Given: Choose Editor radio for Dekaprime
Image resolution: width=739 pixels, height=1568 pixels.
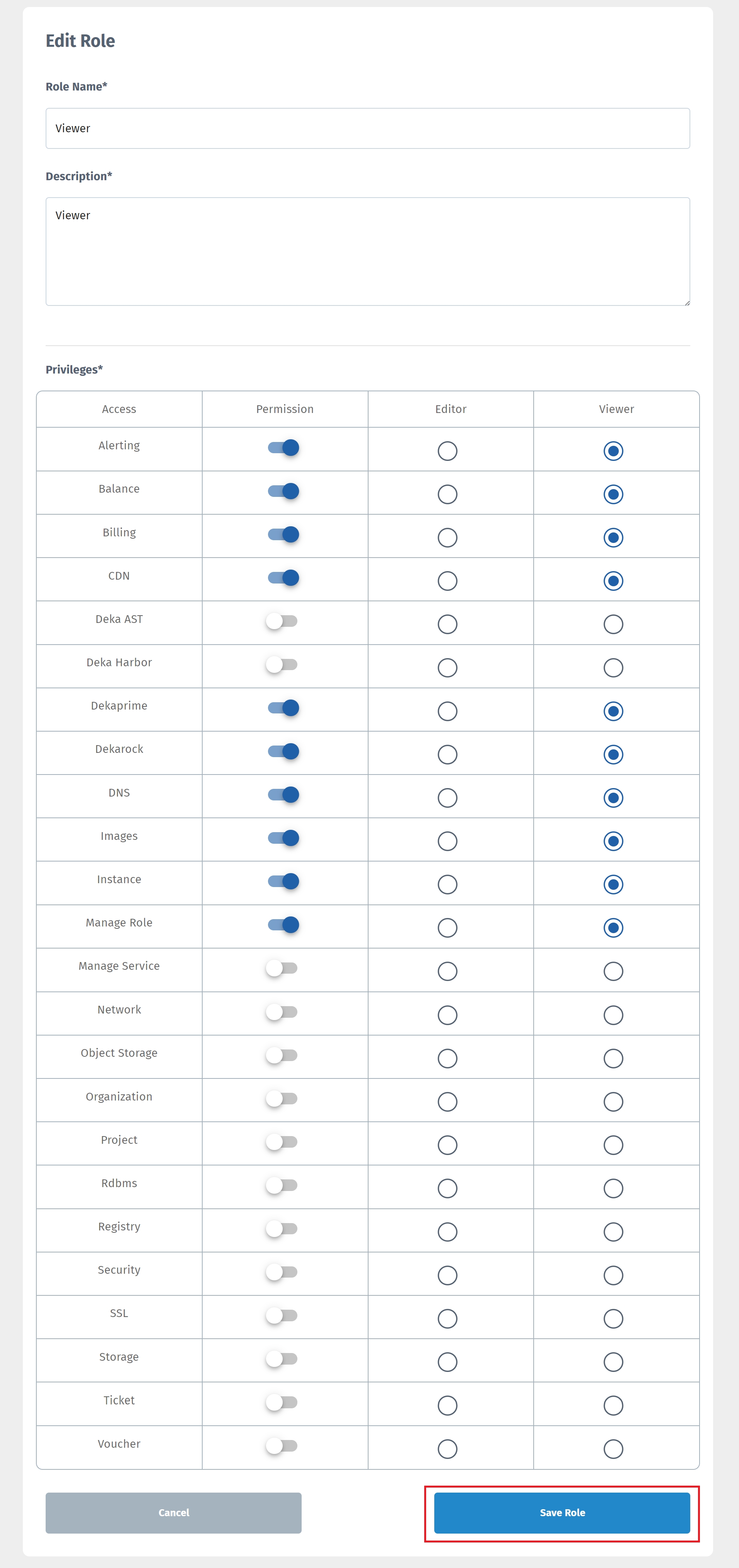Looking at the screenshot, I should [447, 711].
